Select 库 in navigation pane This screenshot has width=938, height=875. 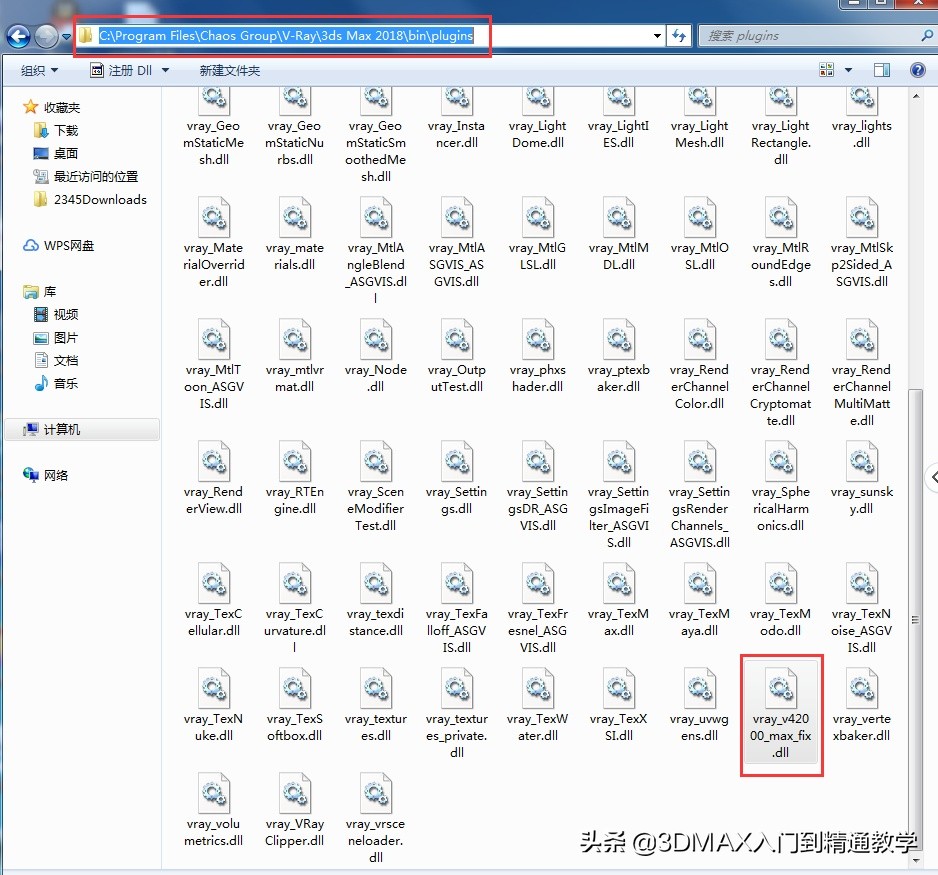[x=39, y=292]
